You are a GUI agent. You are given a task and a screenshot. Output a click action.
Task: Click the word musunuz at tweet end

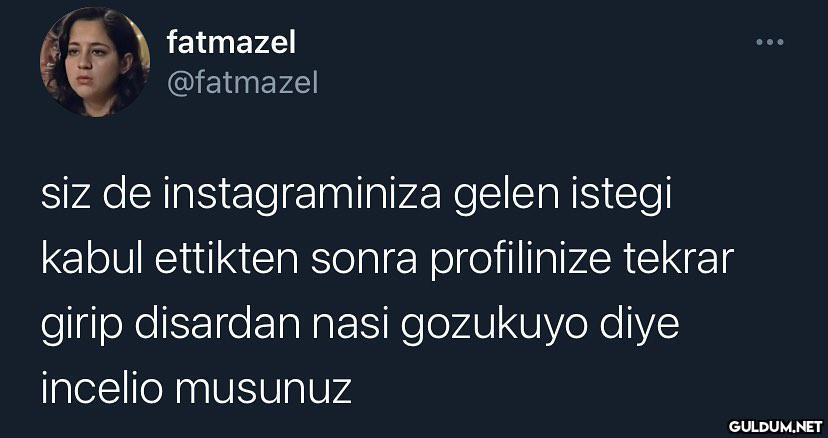click(x=263, y=391)
